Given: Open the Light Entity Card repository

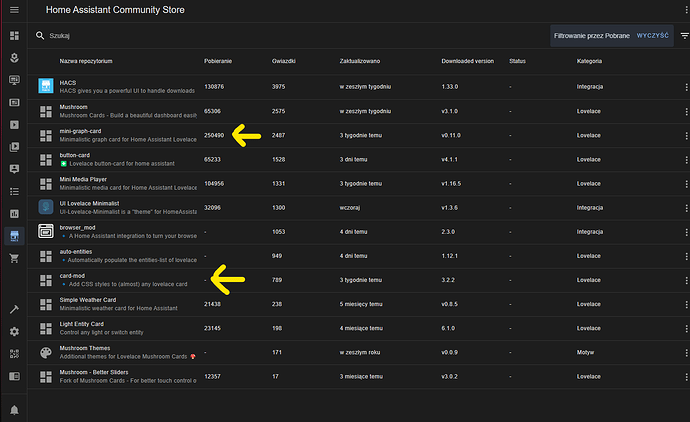Looking at the screenshot, I should [359, 328].
